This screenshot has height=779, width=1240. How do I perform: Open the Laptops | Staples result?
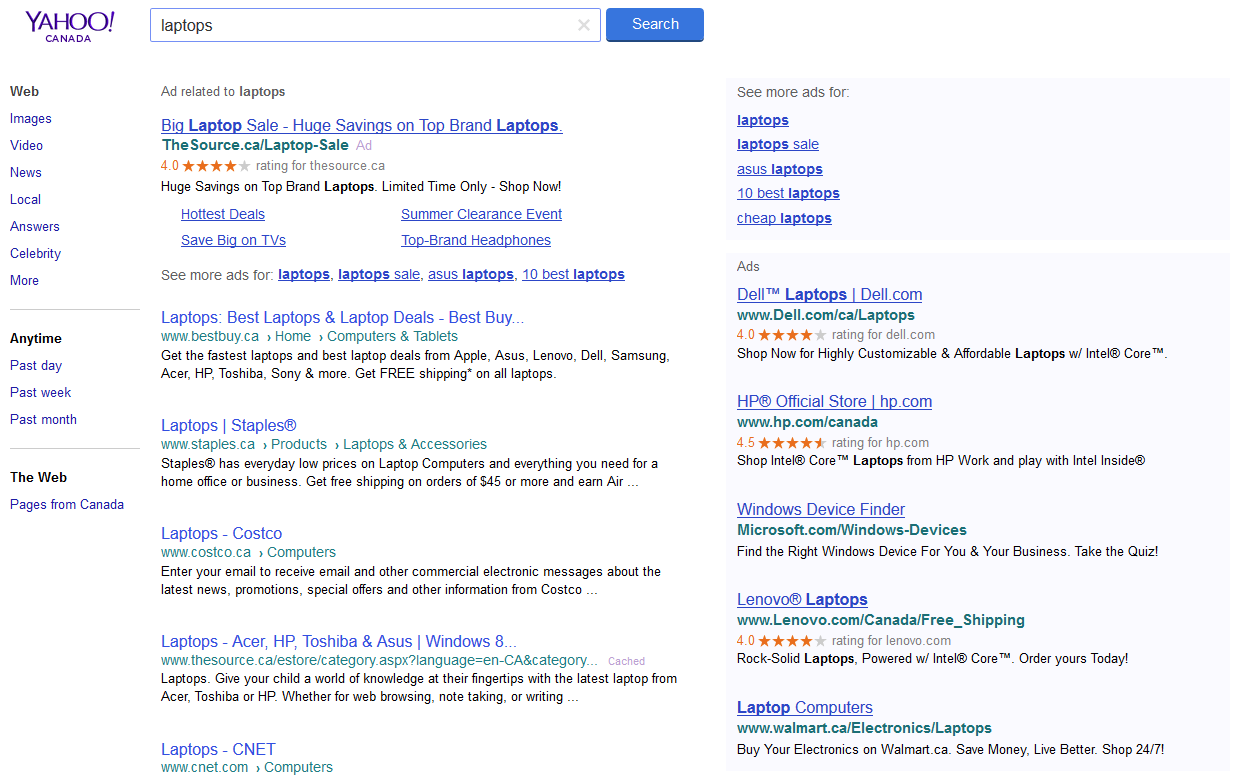[x=228, y=426]
